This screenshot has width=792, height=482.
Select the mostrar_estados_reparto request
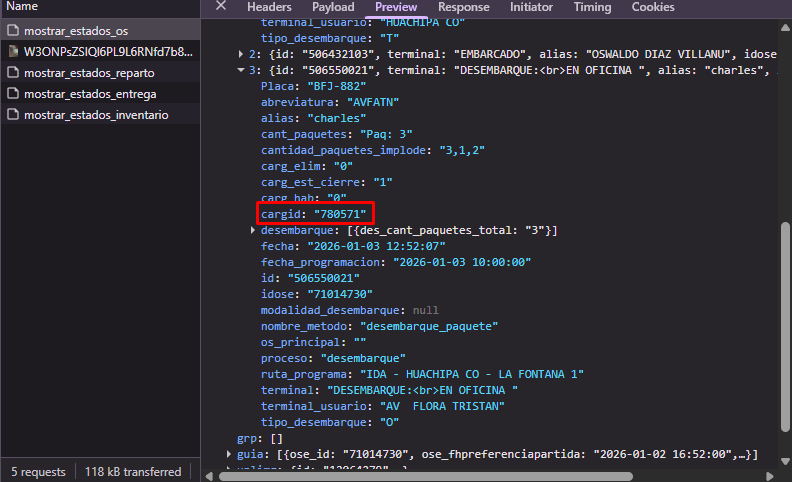tap(89, 73)
